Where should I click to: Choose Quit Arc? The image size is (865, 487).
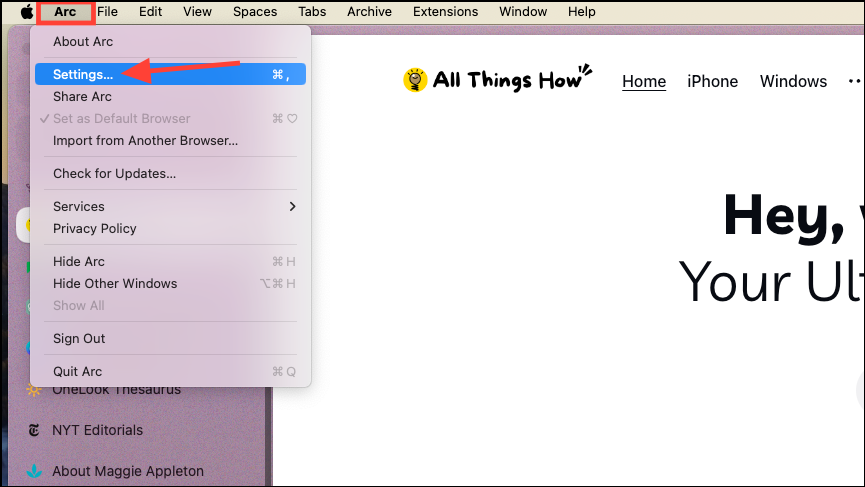click(x=170, y=372)
